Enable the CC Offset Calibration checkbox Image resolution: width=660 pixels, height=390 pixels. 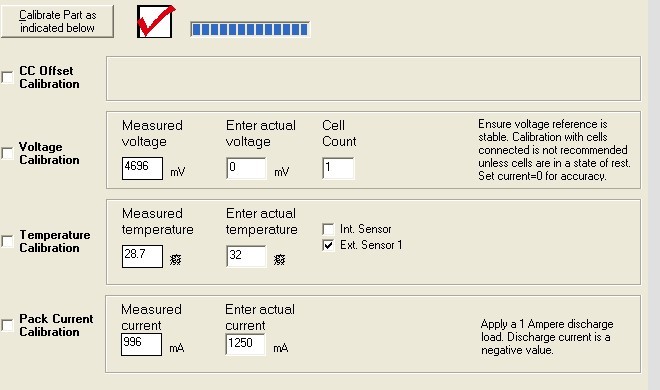coord(7,77)
